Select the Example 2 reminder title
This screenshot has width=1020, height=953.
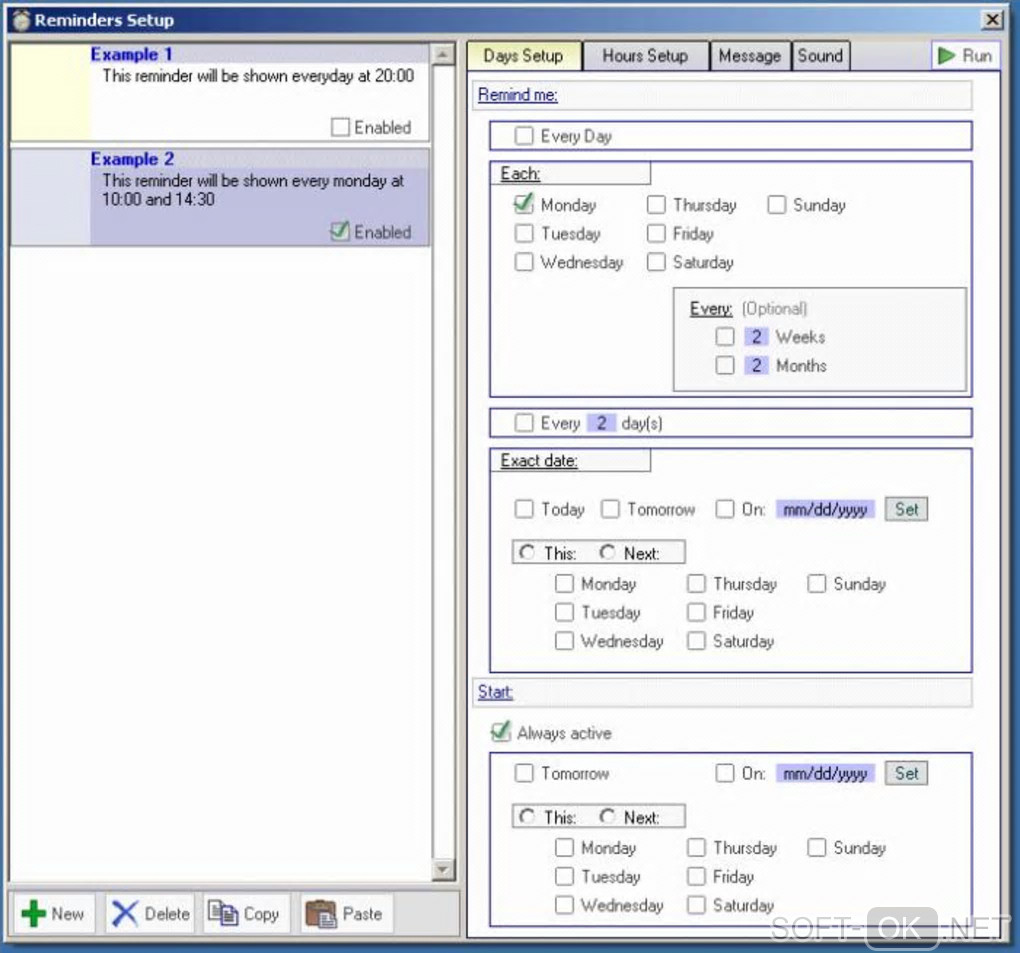132,159
